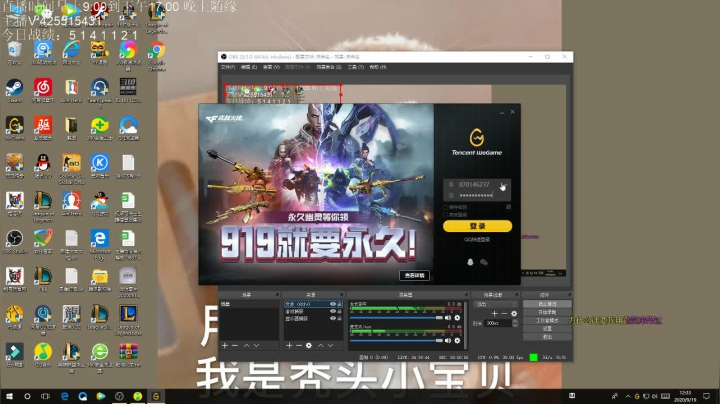Viewport: 720px width, 404px height.
Task: Toggle lock on the second OBS source
Action: click(x=340, y=311)
